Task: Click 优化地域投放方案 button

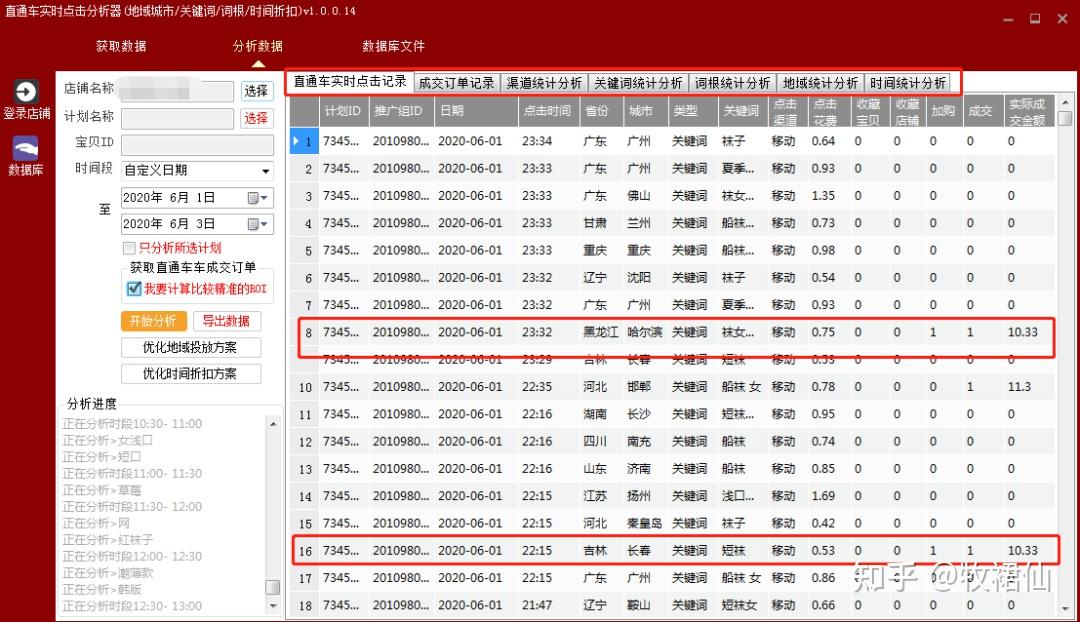Action: click(x=190, y=347)
